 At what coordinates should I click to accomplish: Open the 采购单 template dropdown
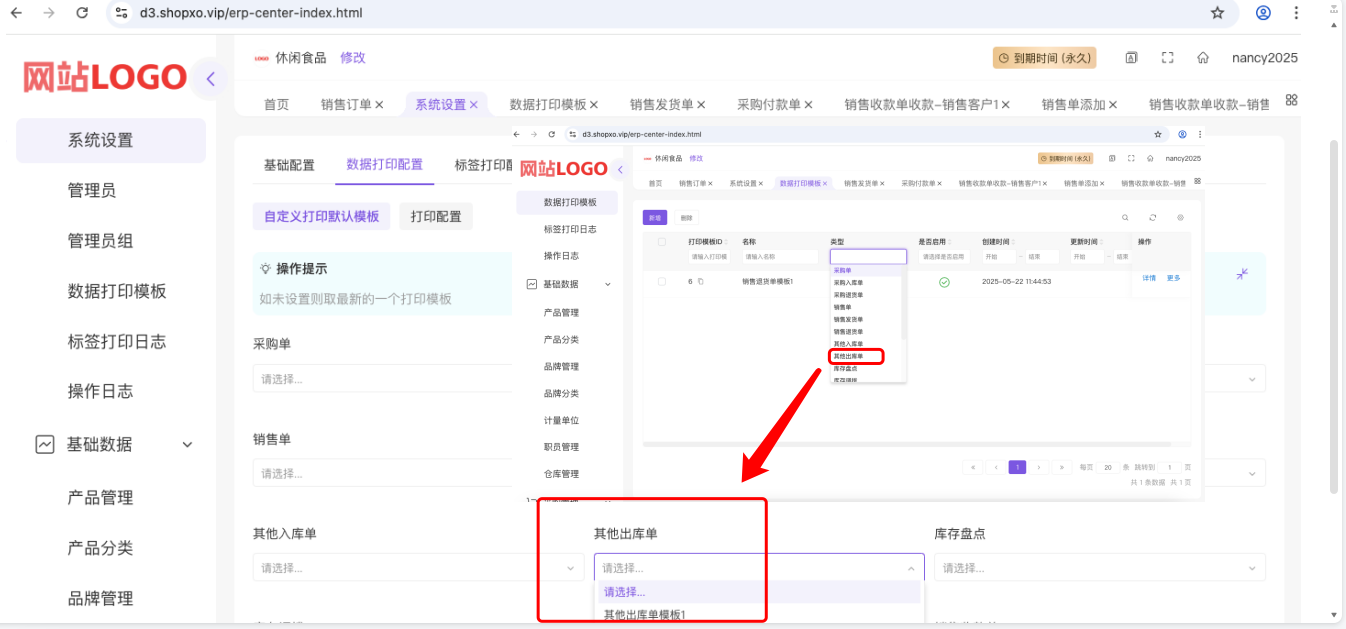382,379
